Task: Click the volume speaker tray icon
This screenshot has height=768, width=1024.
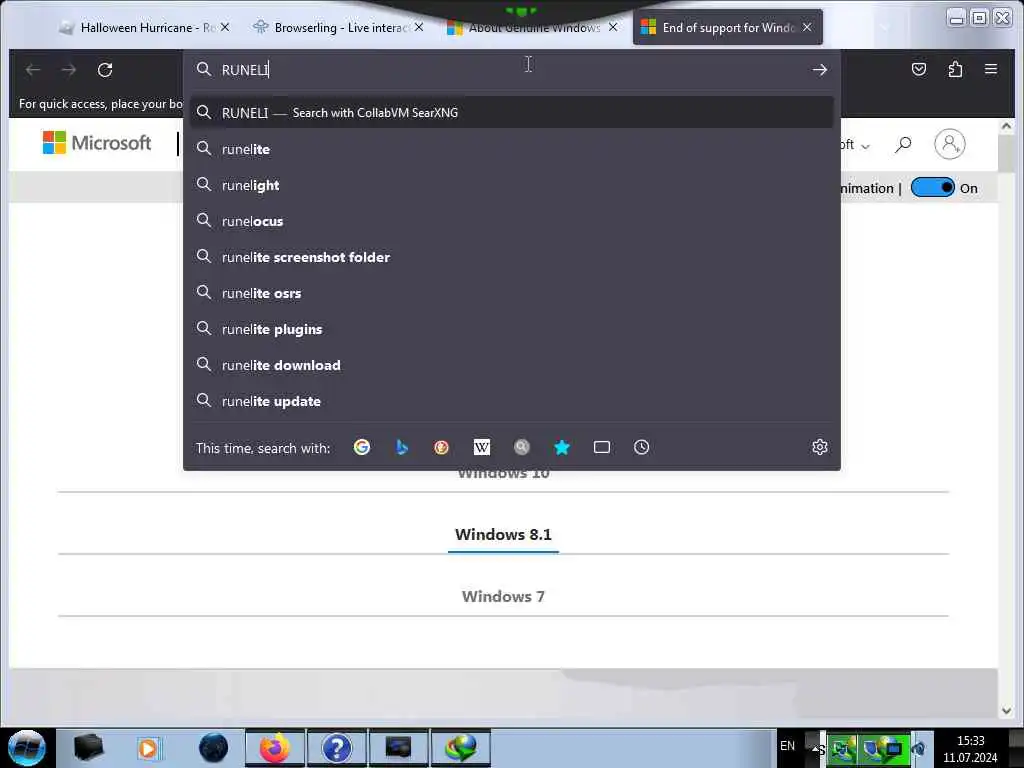Action: click(920, 748)
